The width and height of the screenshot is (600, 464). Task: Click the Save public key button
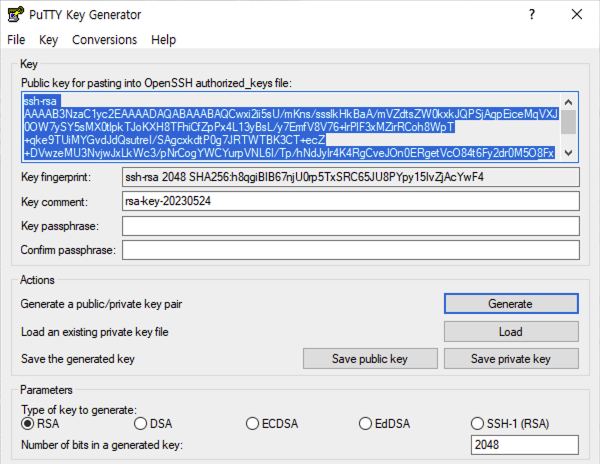370,359
